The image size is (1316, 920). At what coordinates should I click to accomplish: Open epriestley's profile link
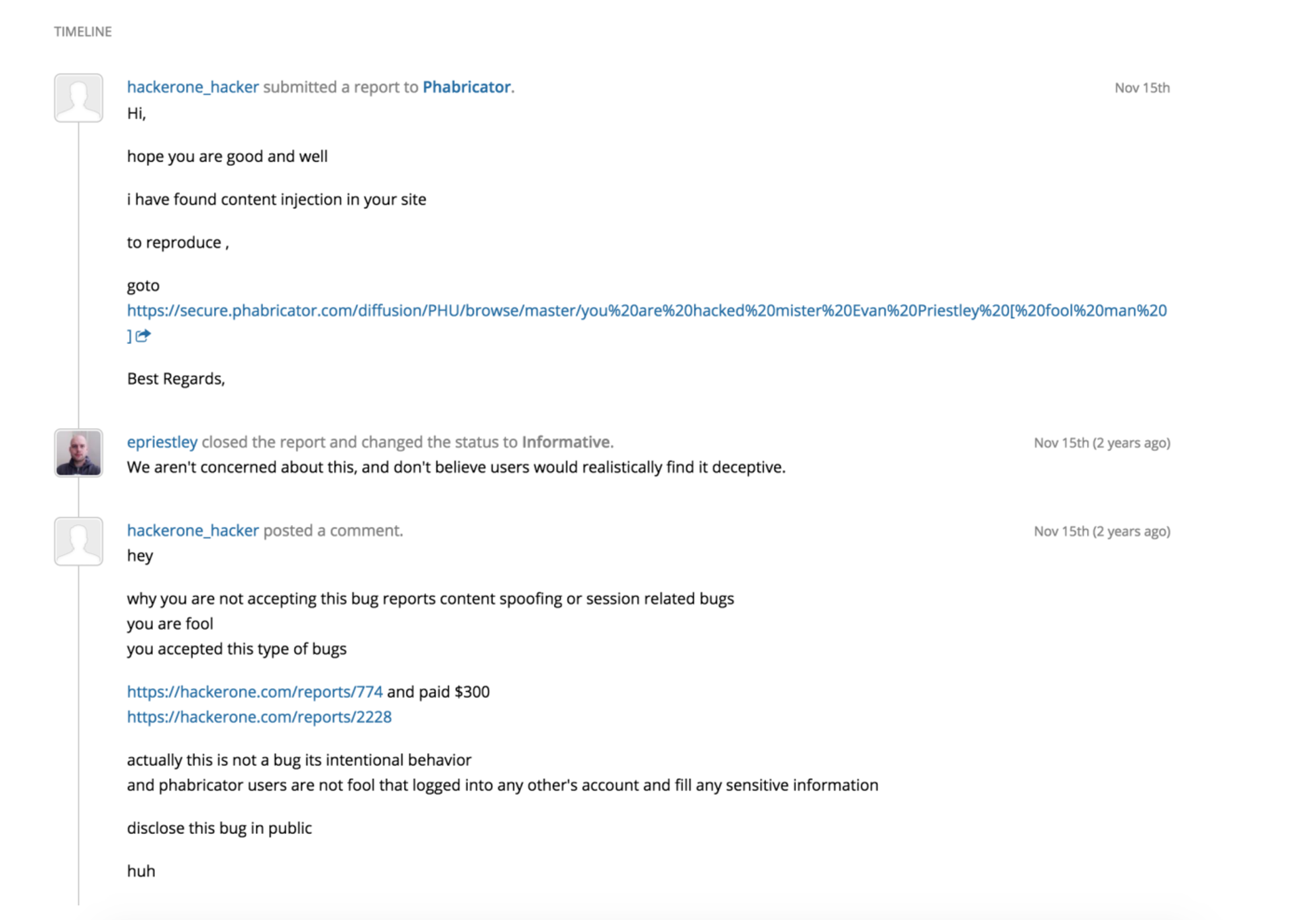(162, 441)
